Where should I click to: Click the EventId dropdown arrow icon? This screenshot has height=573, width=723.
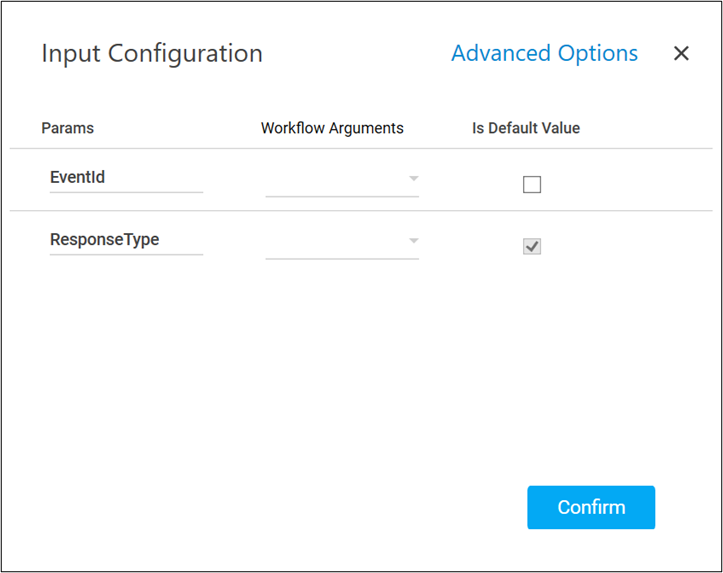pyautogui.click(x=413, y=179)
